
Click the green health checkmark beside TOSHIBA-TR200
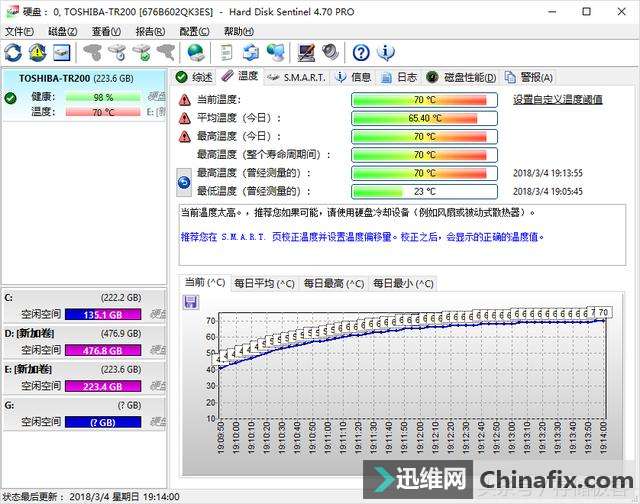click(x=10, y=98)
